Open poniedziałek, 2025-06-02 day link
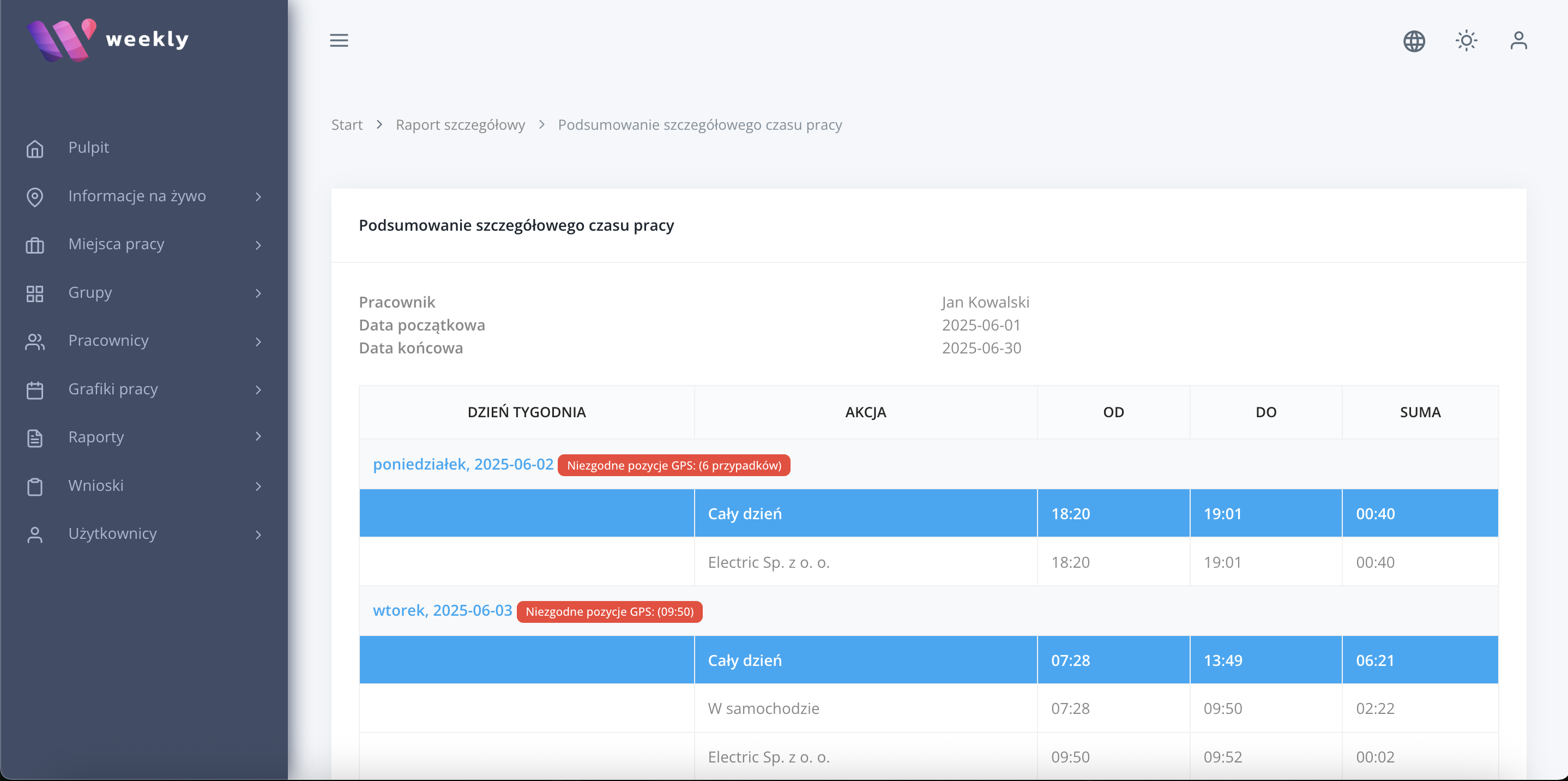Image resolution: width=1568 pixels, height=781 pixels. point(463,464)
